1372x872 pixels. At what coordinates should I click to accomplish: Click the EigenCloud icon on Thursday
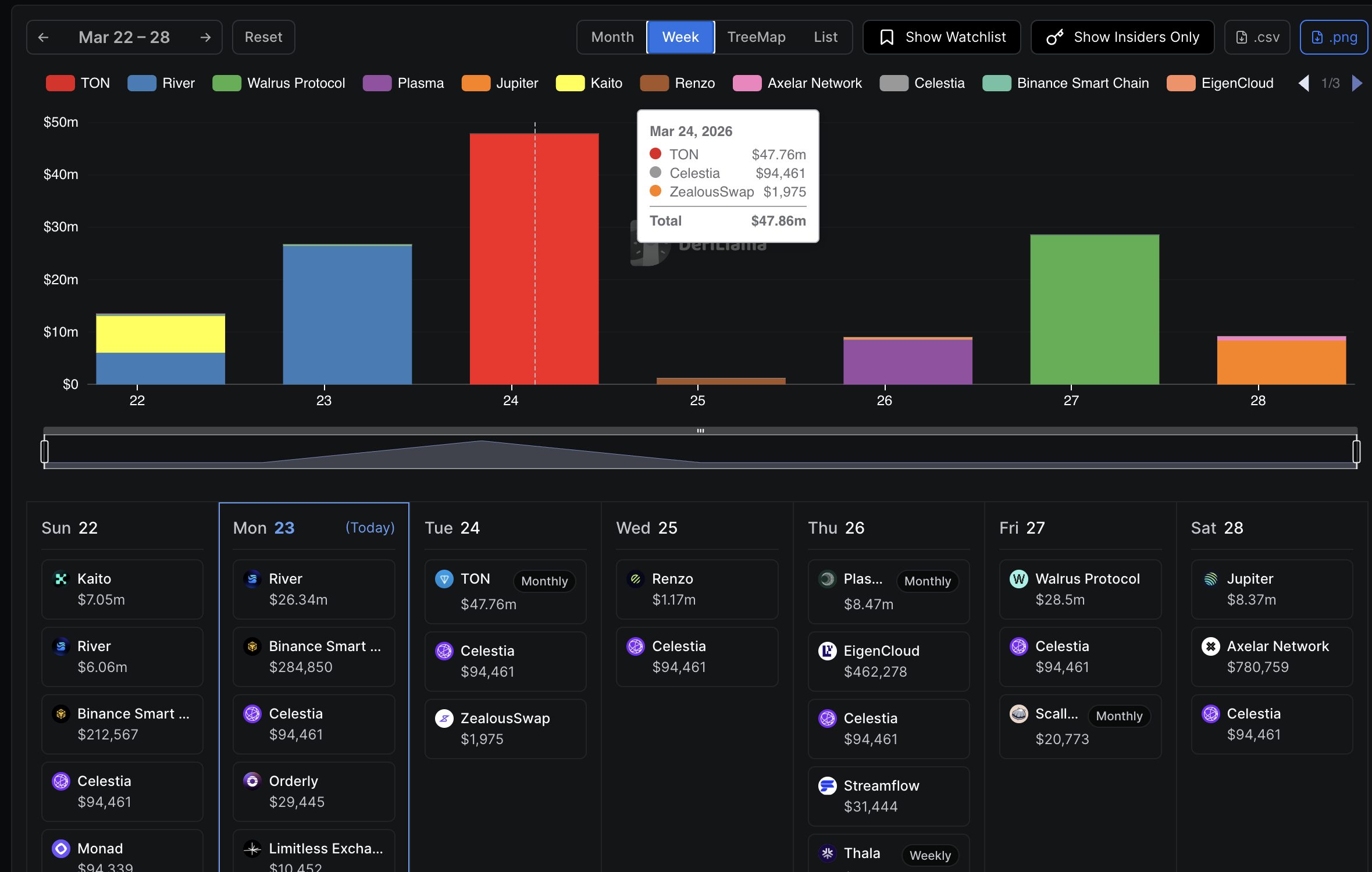pyautogui.click(x=827, y=651)
